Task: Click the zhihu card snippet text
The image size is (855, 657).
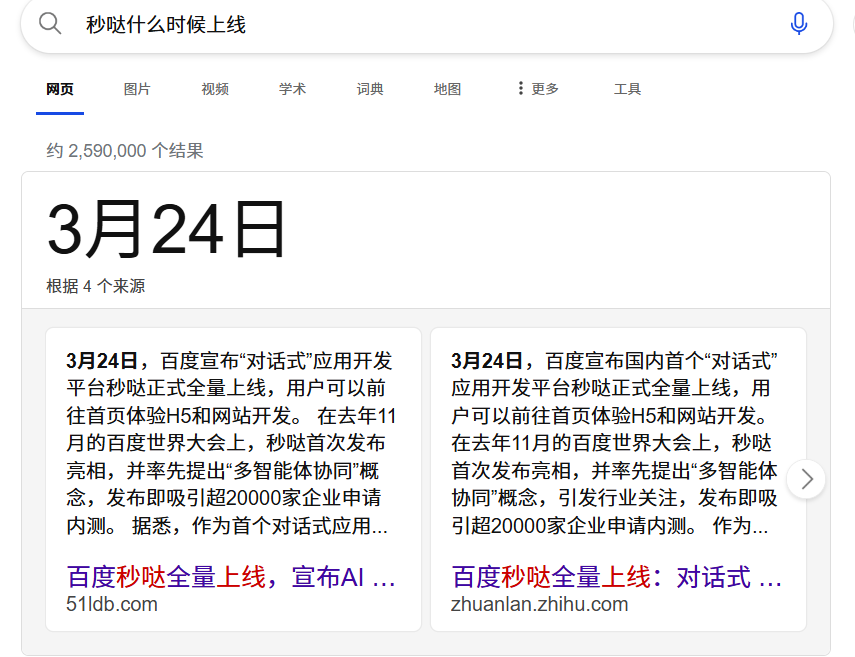Action: coord(615,443)
